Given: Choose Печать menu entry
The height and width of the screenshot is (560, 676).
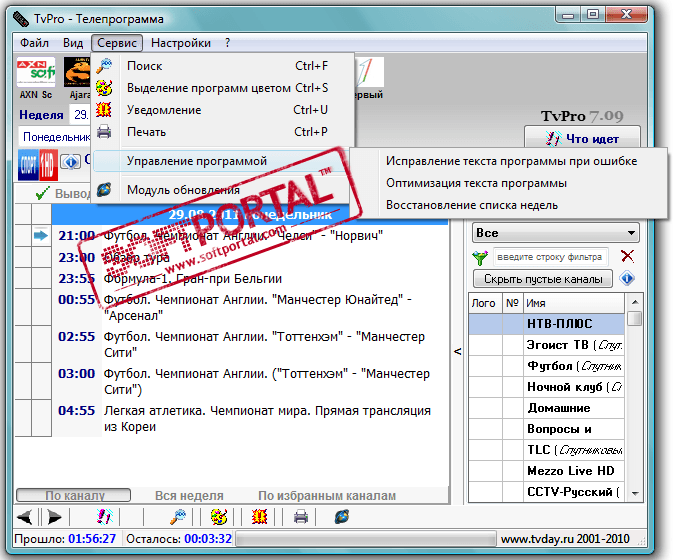Looking at the screenshot, I should [223, 132].
